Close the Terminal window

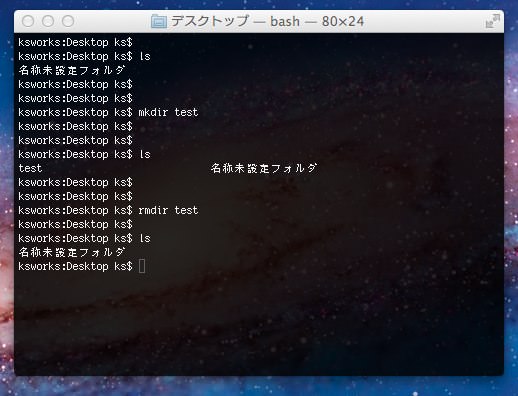[x=28, y=21]
